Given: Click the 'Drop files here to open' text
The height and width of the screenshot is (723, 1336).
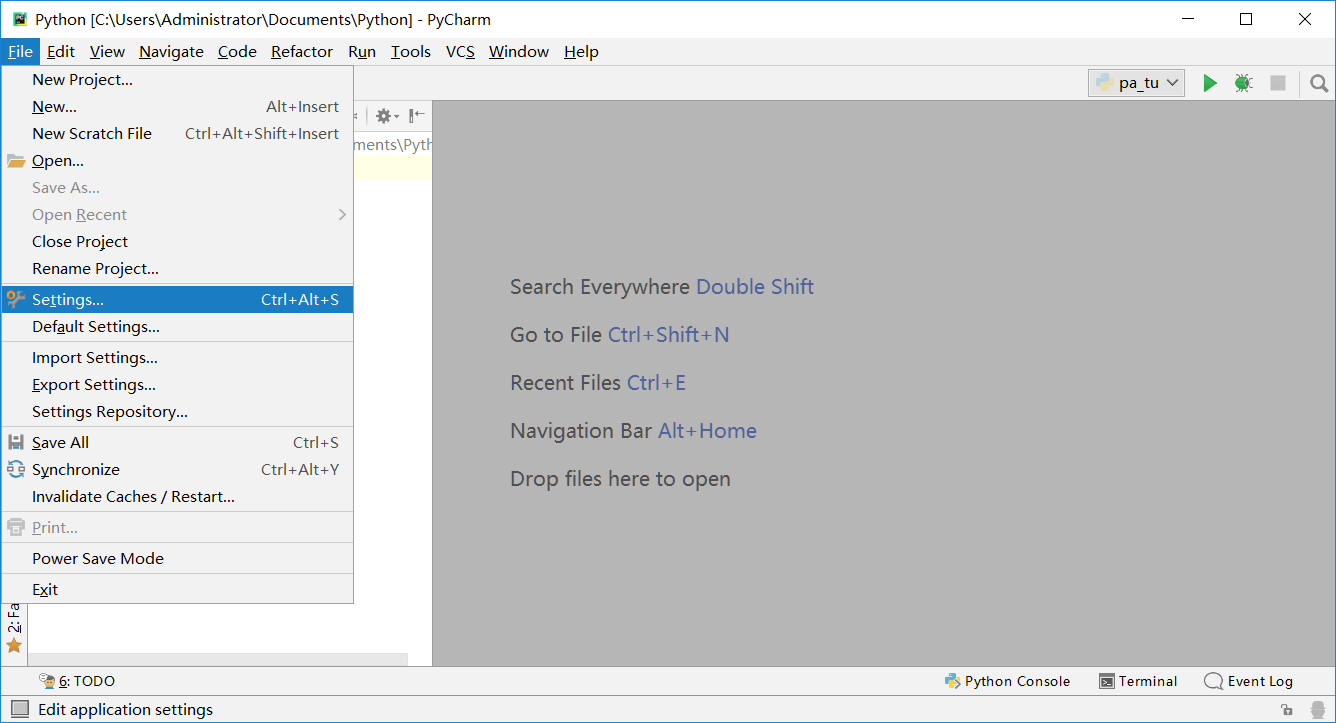Looking at the screenshot, I should [620, 479].
